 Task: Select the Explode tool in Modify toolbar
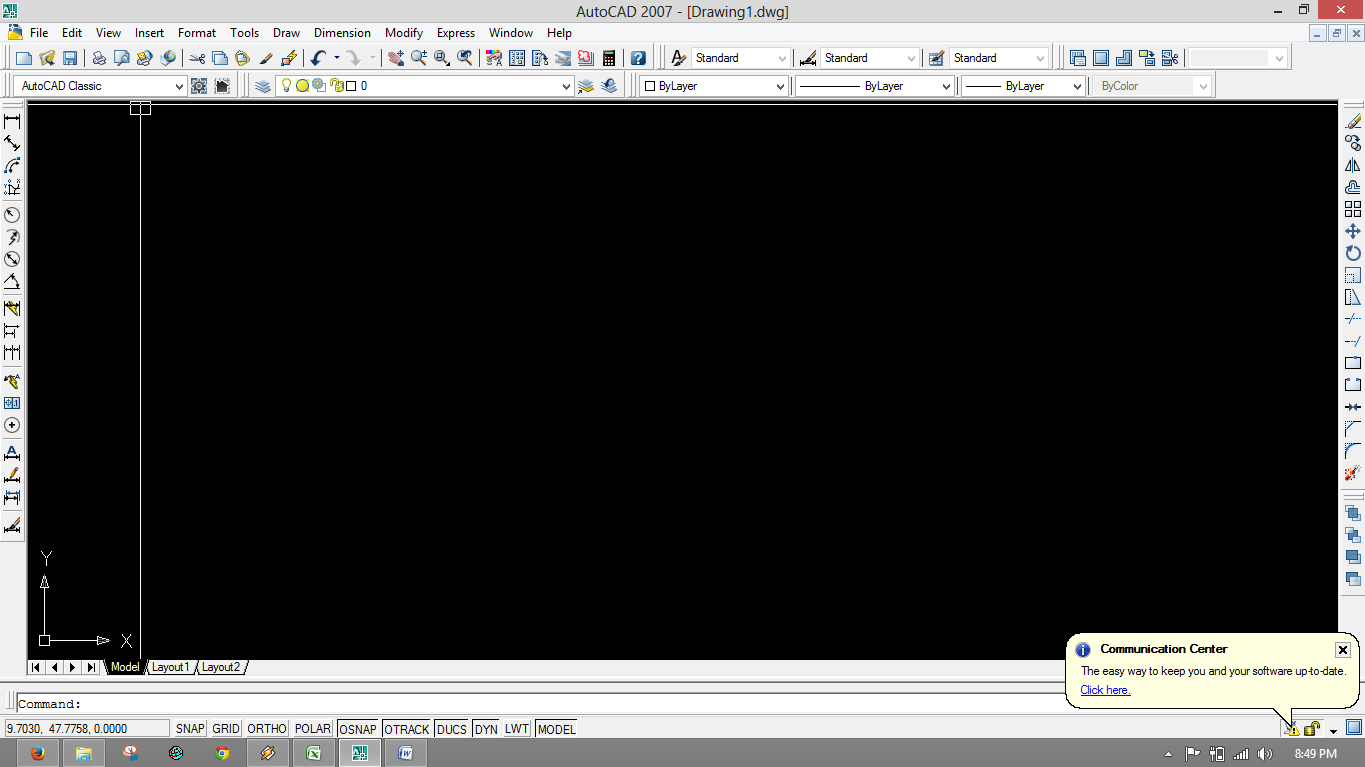[x=1353, y=473]
